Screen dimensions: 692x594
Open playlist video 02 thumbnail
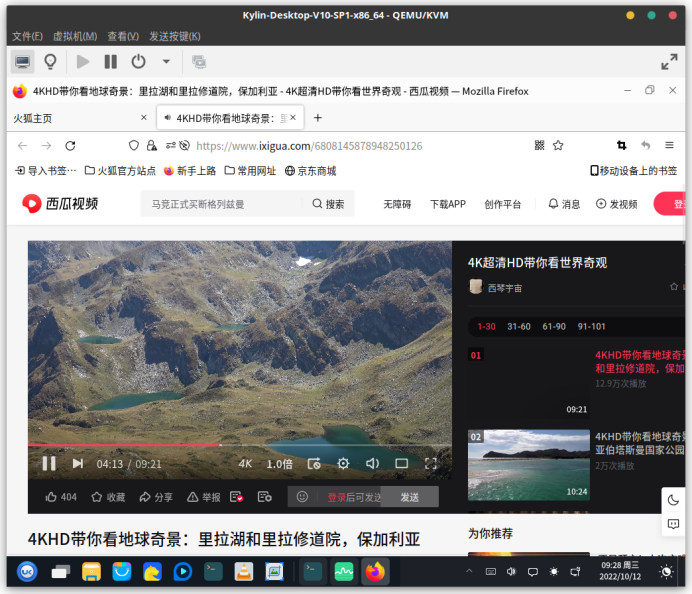pyautogui.click(x=529, y=465)
